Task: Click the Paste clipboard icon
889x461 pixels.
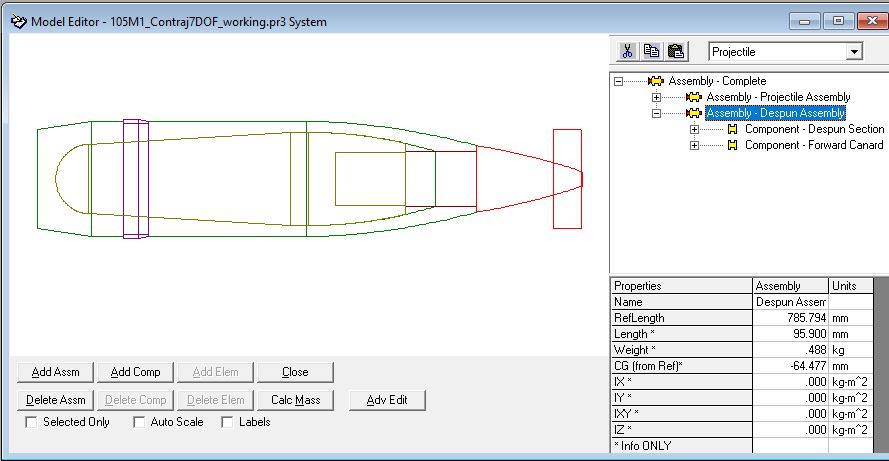Action: pyautogui.click(x=675, y=52)
